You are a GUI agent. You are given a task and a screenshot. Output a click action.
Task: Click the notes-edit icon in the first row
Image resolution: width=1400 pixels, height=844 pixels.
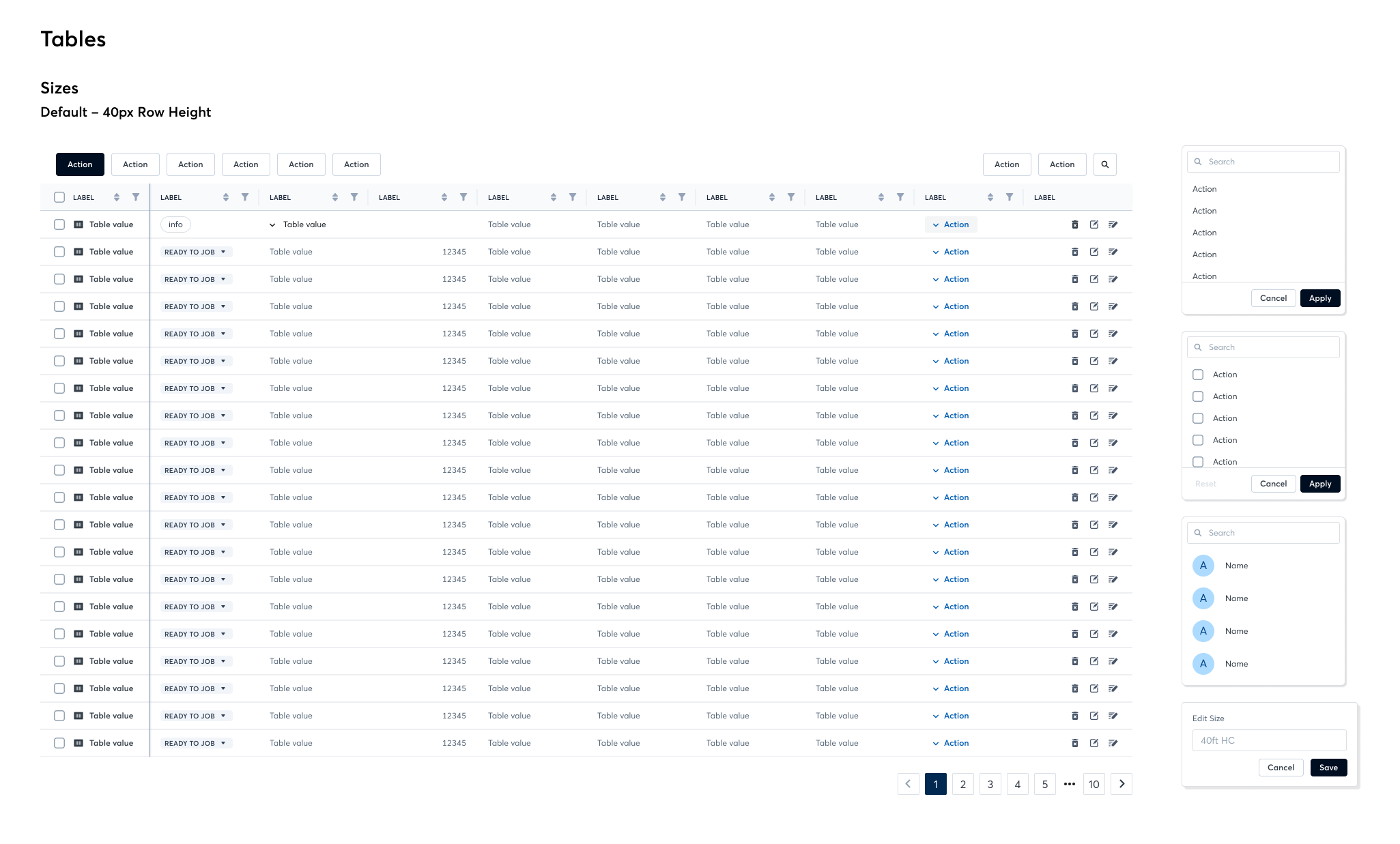point(1113,224)
